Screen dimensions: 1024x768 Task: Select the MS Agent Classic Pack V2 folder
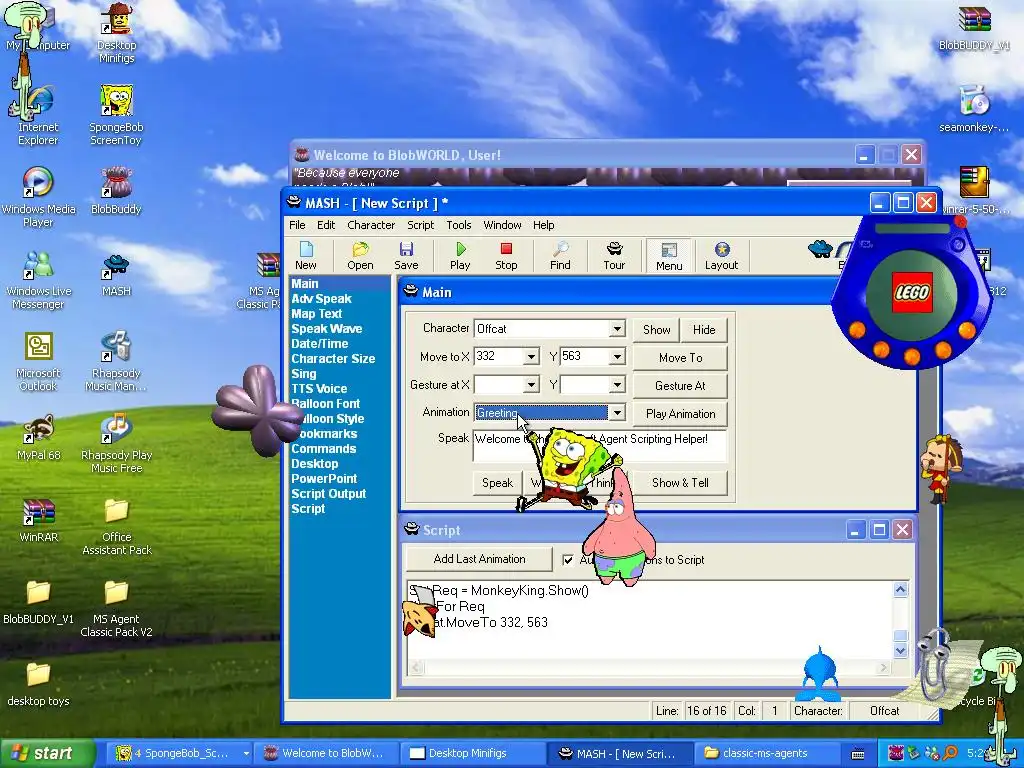(x=116, y=608)
